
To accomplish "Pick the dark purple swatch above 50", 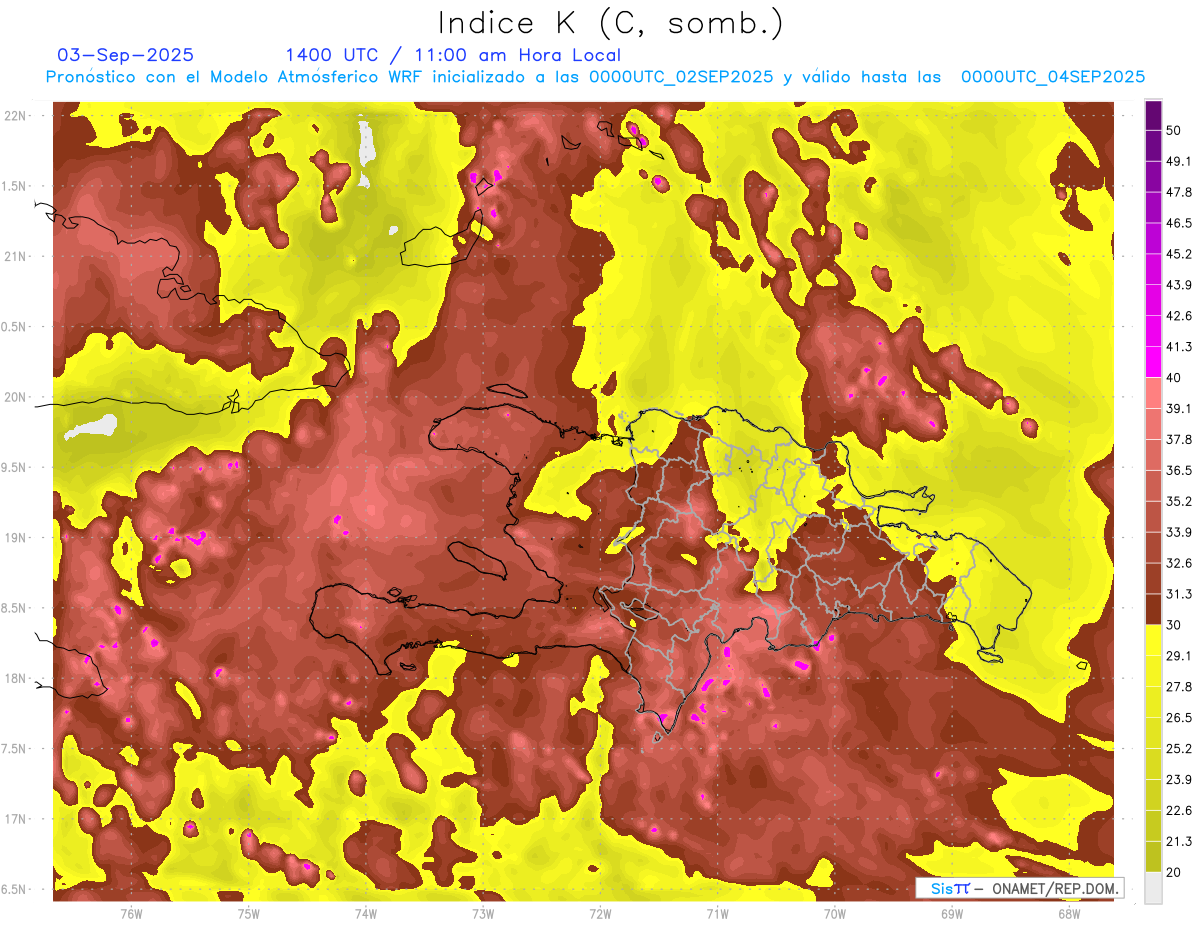I will (1153, 115).
